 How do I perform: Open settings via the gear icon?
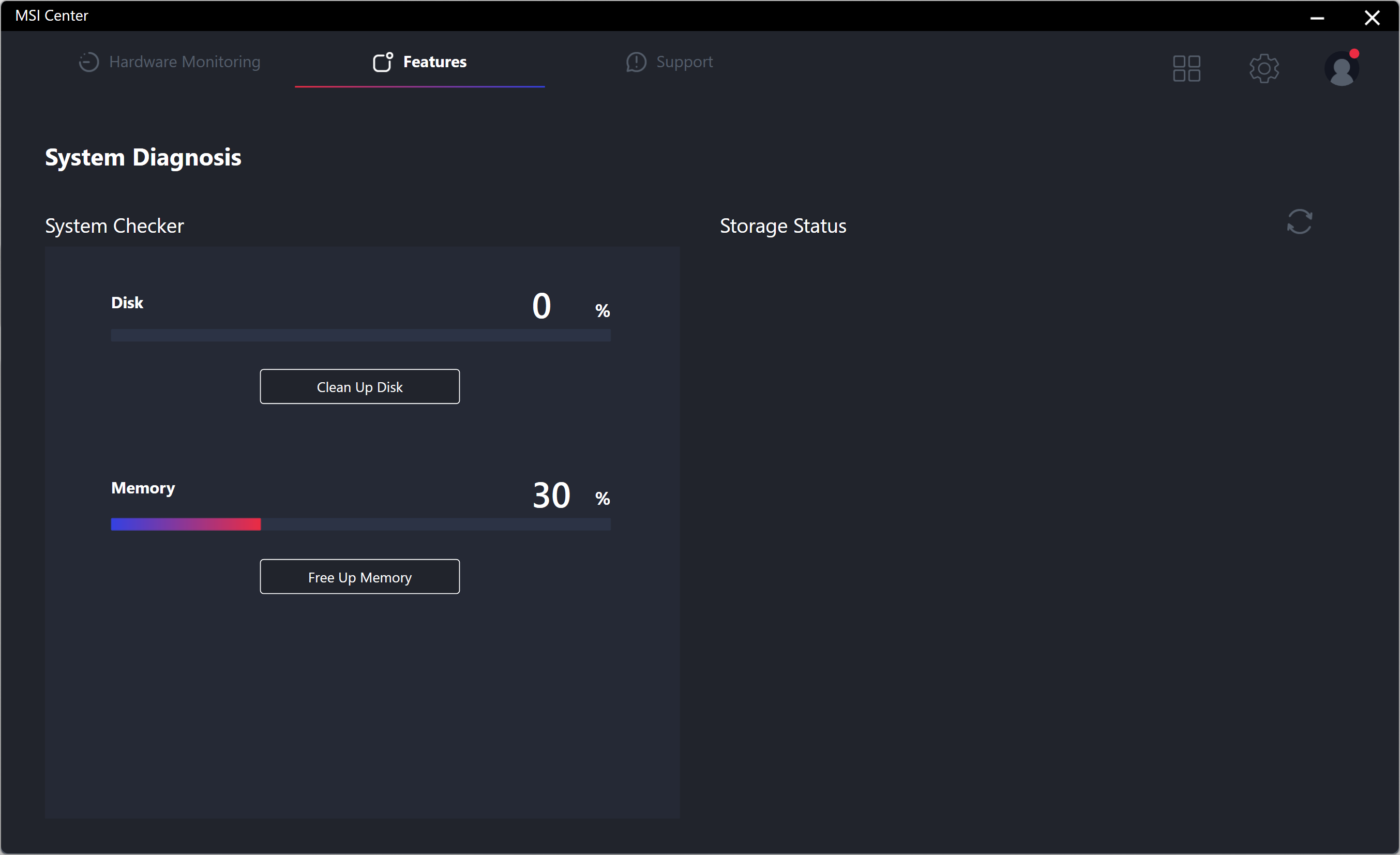tap(1263, 69)
